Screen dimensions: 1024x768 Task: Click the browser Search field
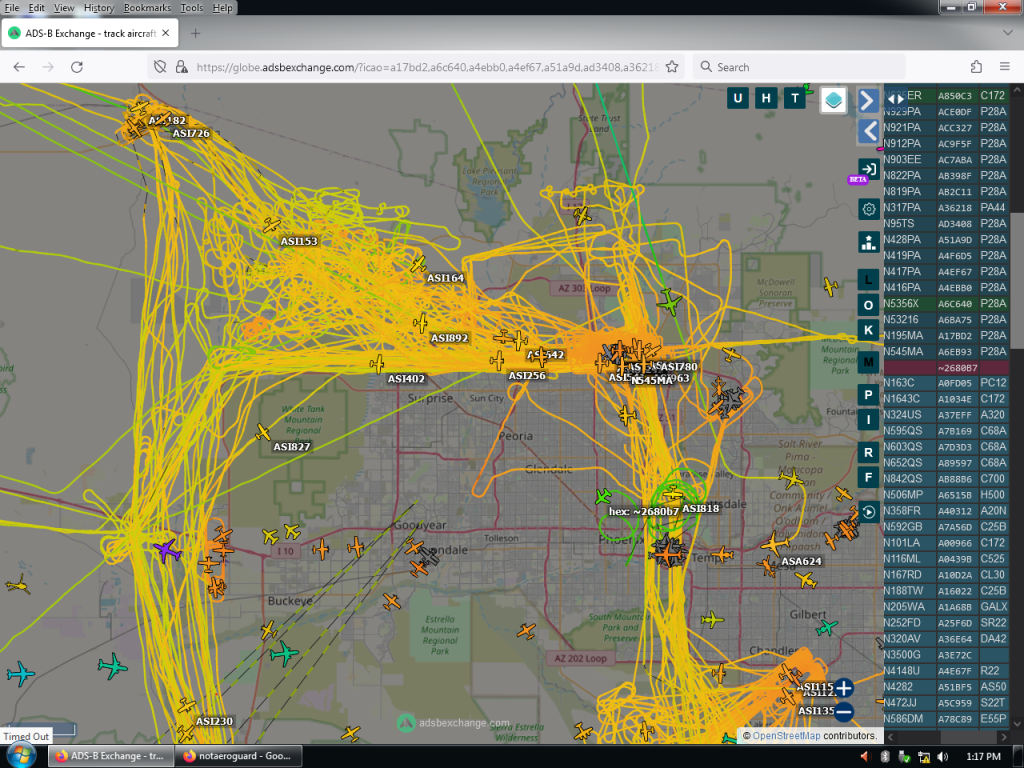[x=799, y=67]
